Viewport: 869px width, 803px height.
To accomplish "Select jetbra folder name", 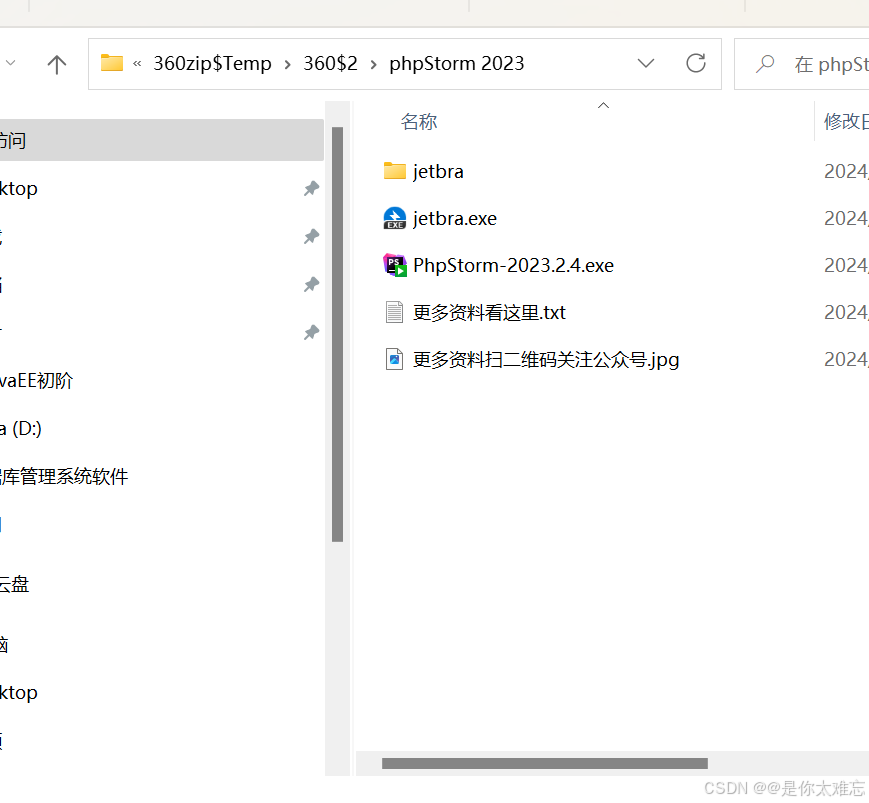I will coord(438,171).
